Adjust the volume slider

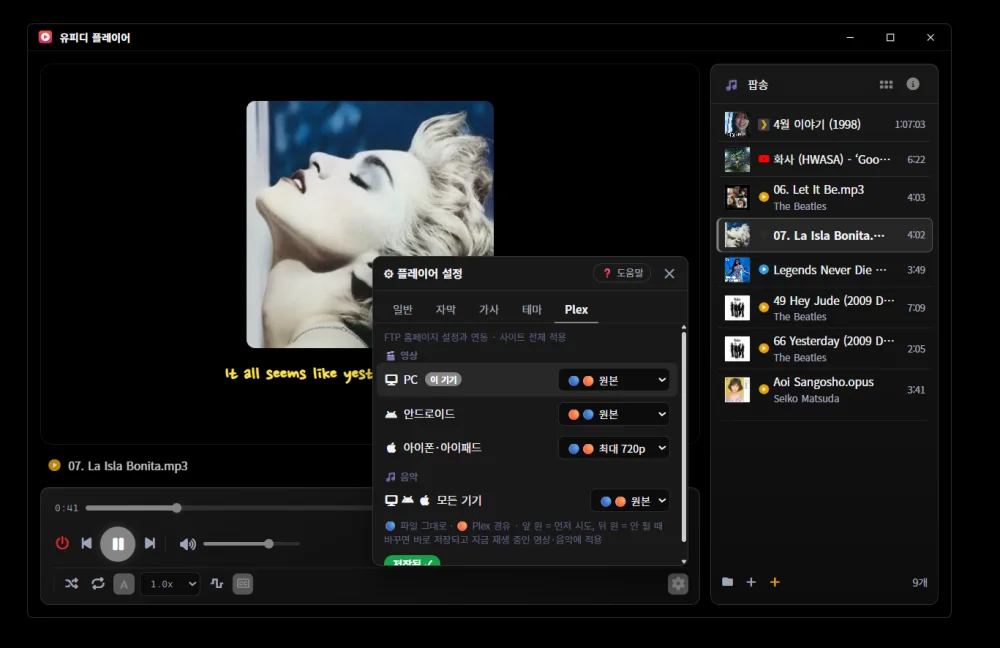coord(251,544)
